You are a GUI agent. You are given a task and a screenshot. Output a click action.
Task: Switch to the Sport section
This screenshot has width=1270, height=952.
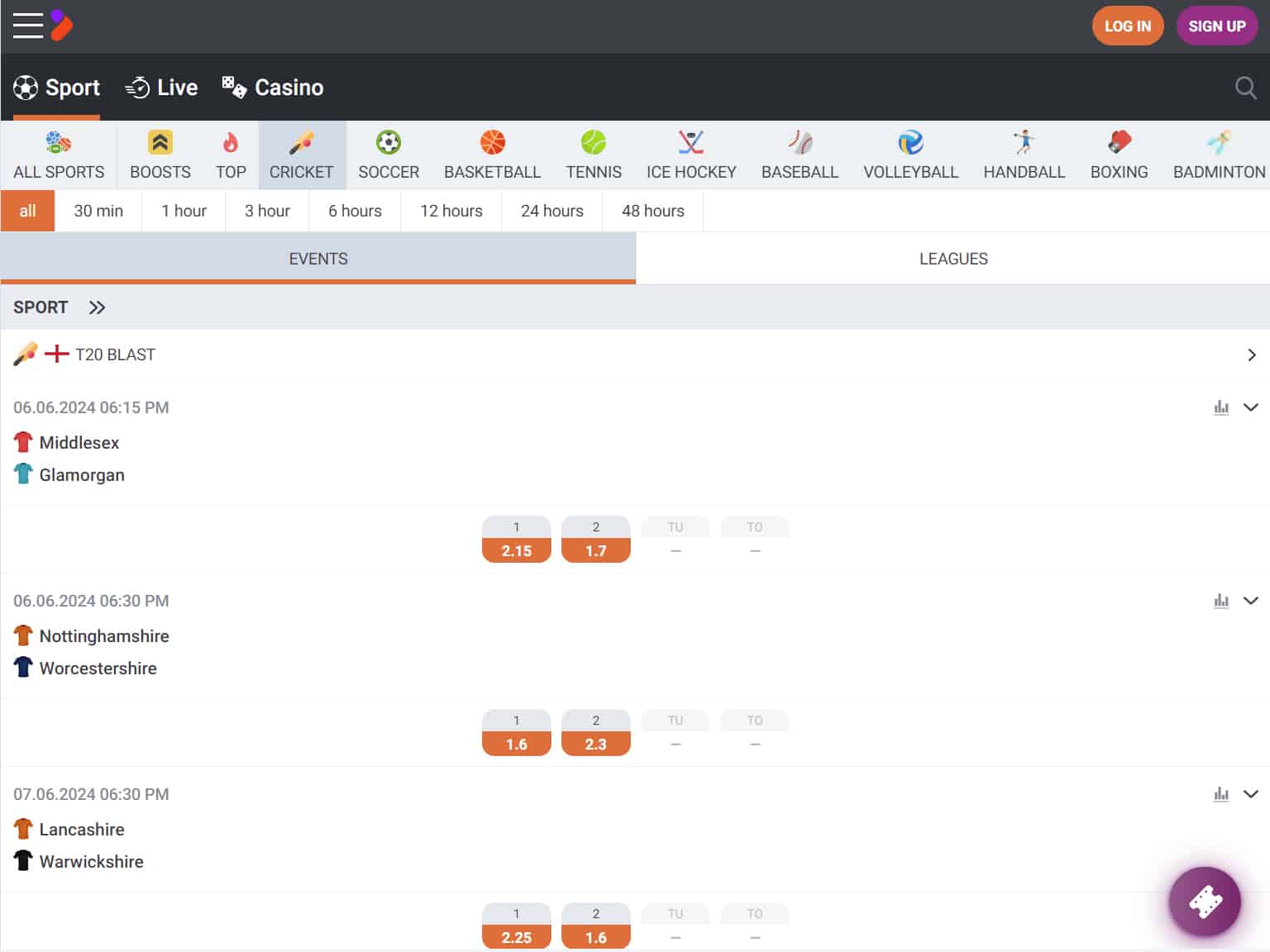pyautogui.click(x=56, y=88)
